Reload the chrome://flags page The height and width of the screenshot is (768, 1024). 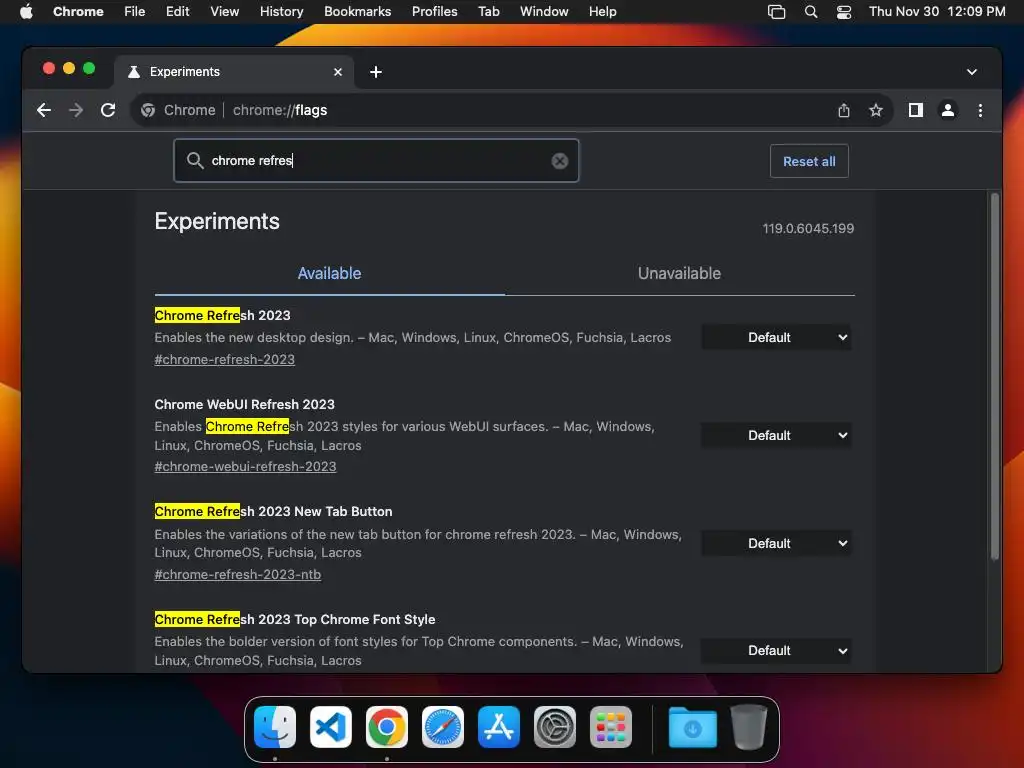108,110
